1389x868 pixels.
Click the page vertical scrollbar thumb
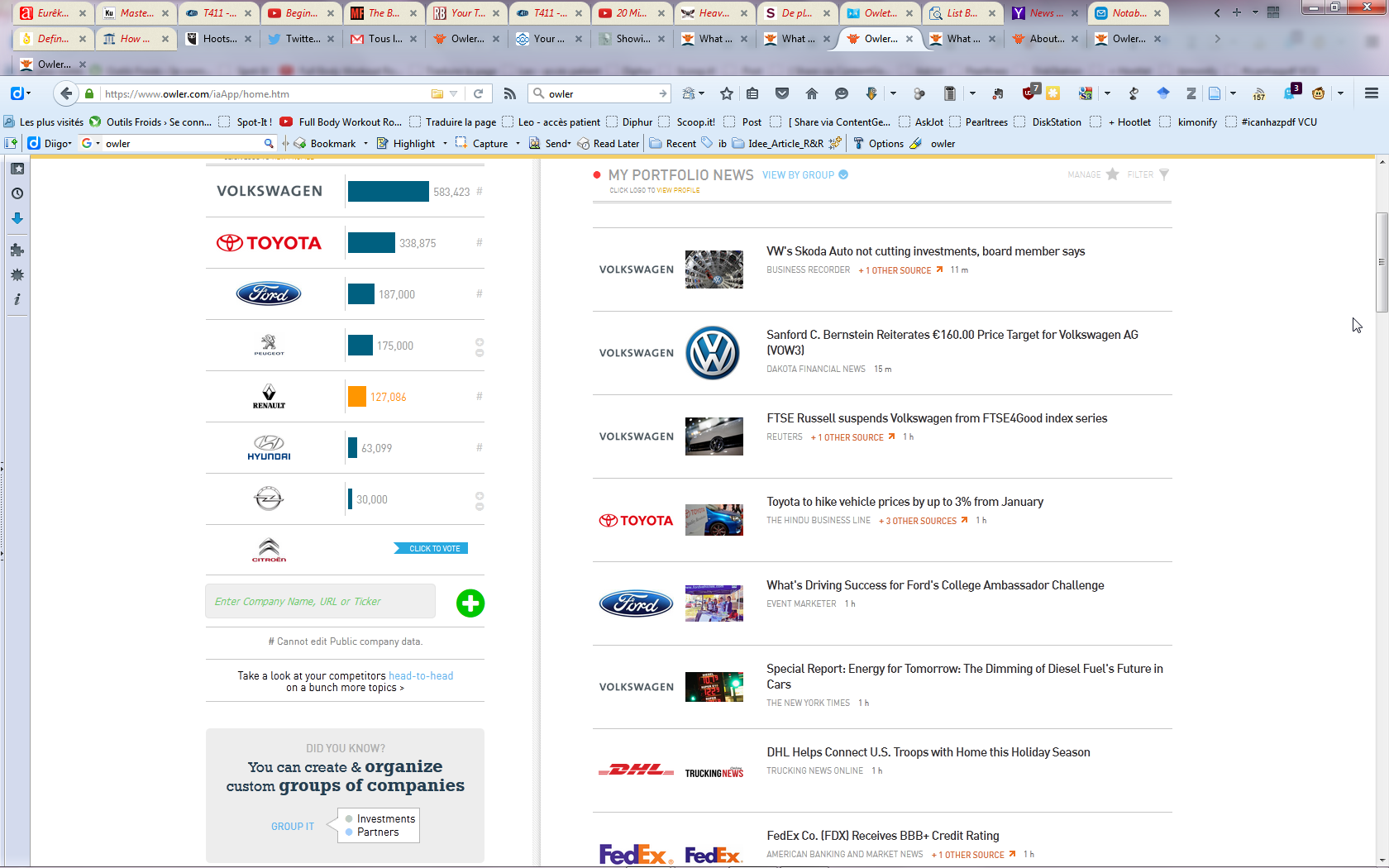click(x=1382, y=262)
